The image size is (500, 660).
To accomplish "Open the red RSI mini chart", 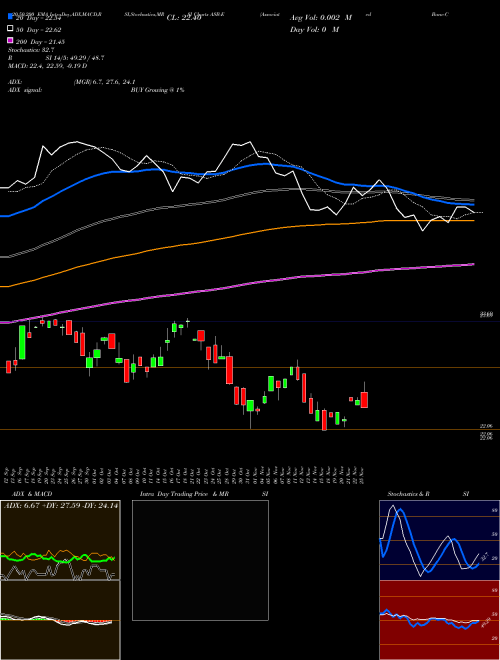I will pyautogui.click(x=439, y=620).
